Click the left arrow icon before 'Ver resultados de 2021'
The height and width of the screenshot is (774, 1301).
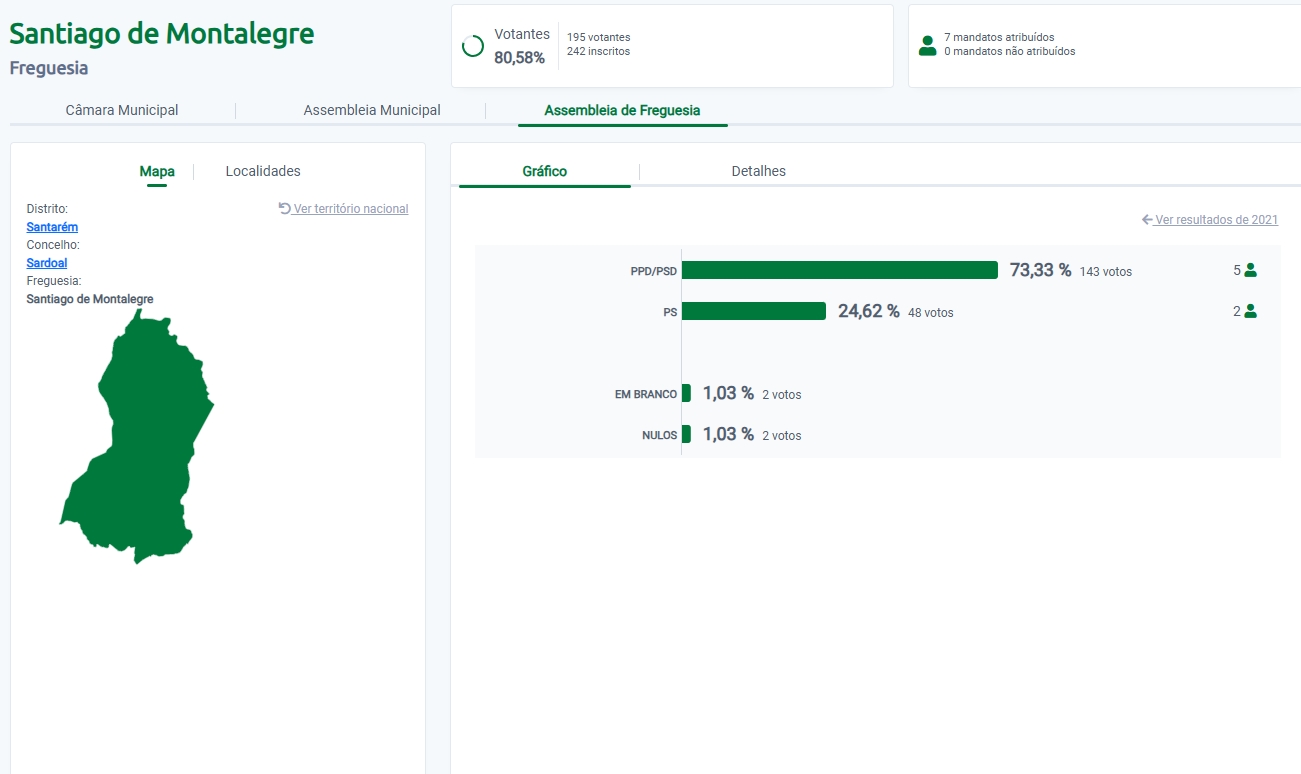[1147, 220]
